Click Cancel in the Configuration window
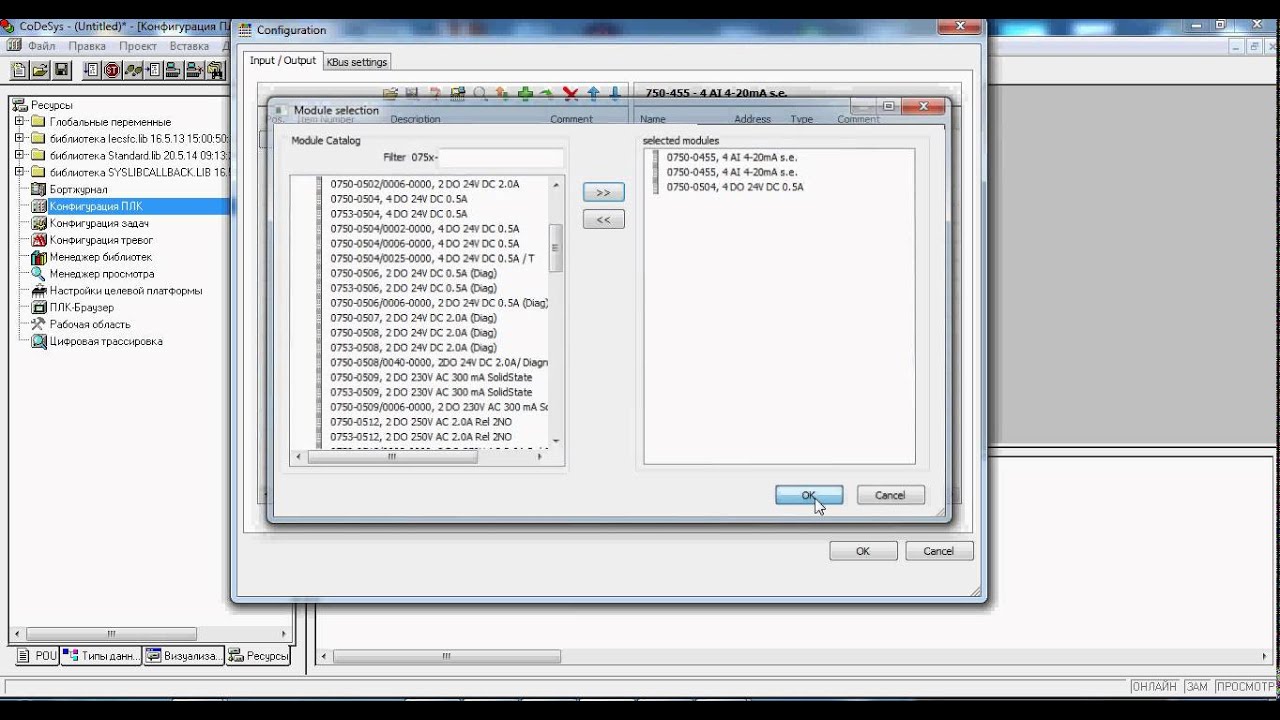 pos(938,551)
